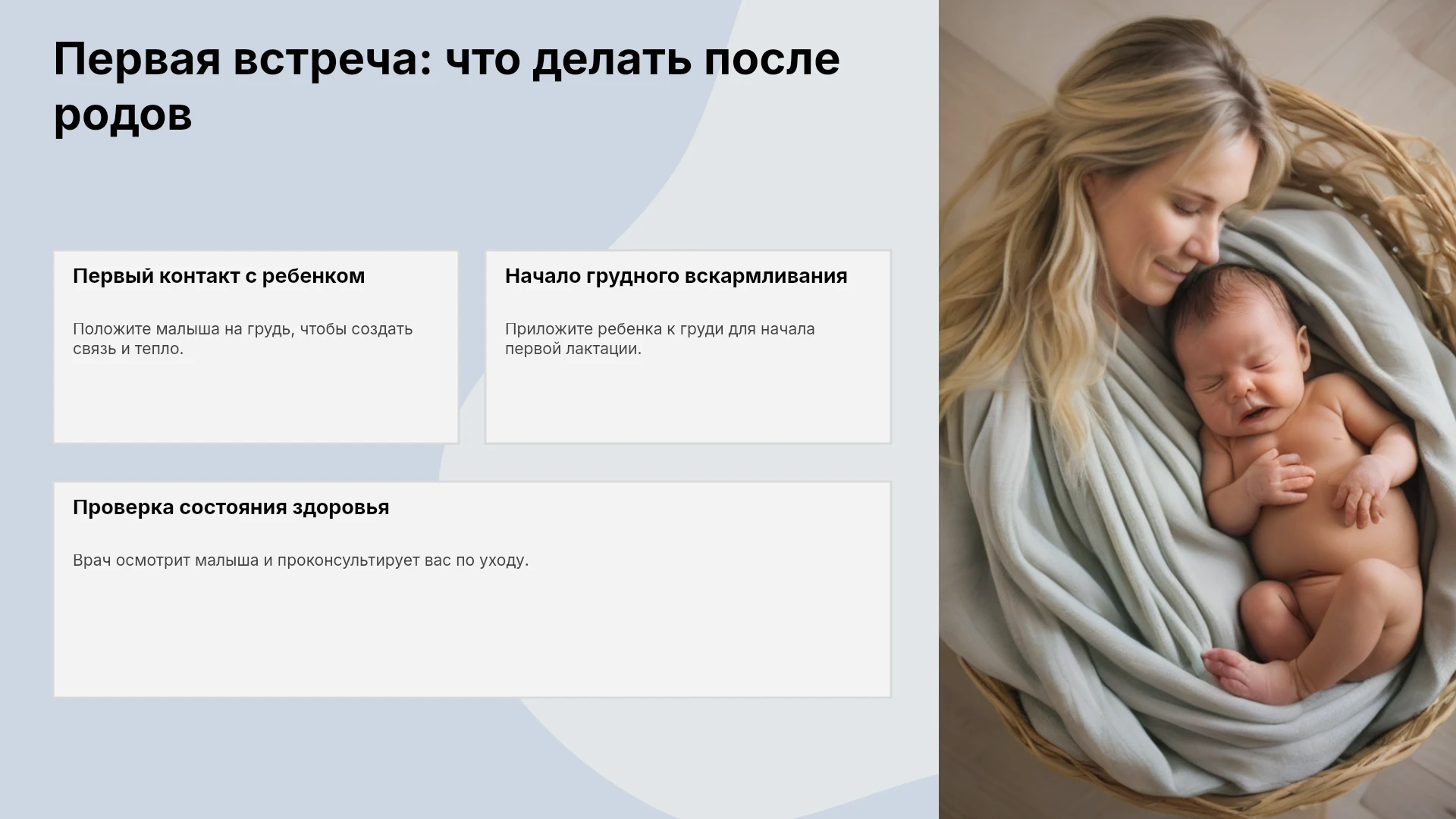1456x819 pixels.
Task: Click empty space inside the first-contact card
Action: click(x=256, y=402)
